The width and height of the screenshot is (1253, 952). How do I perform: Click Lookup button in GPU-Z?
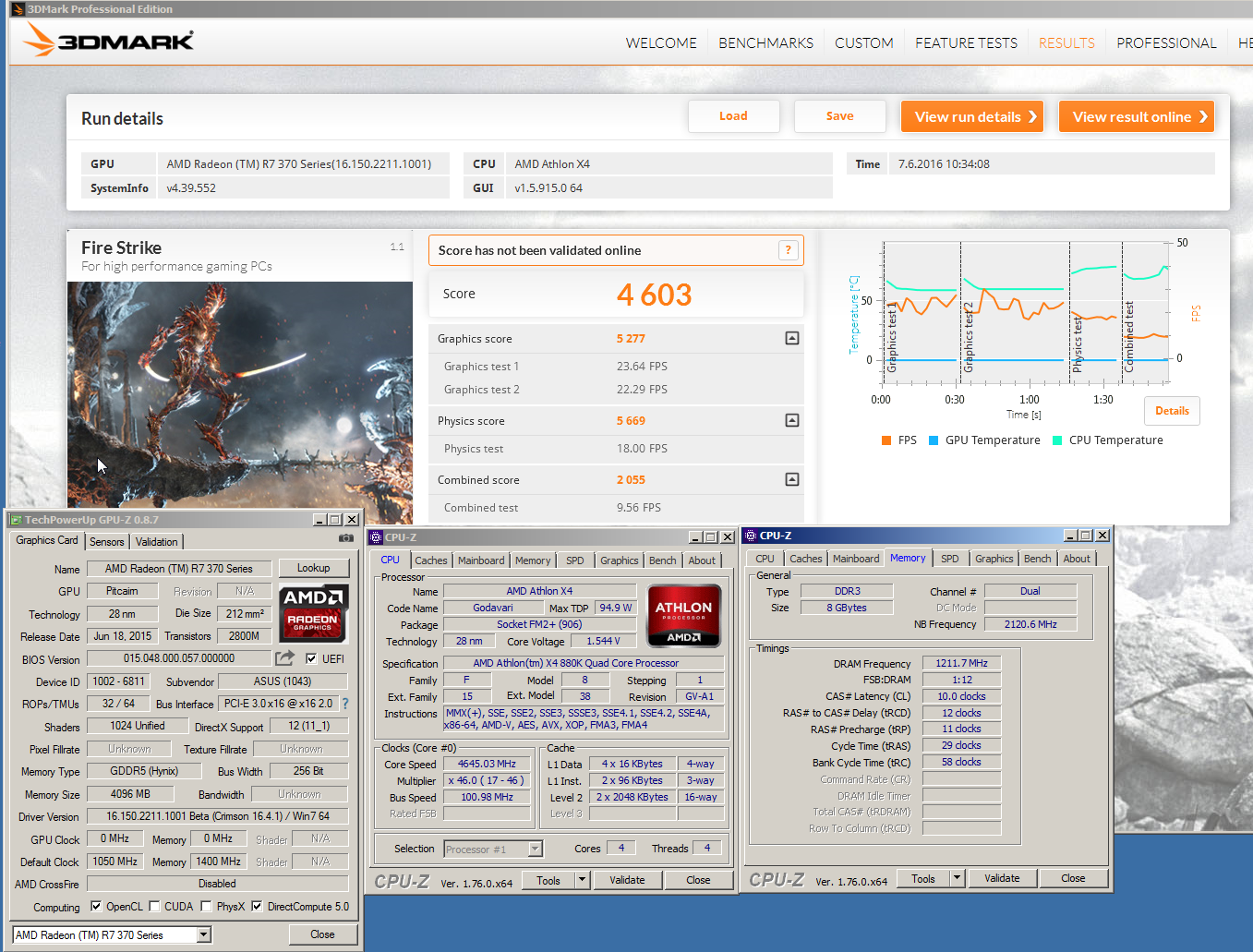313,568
